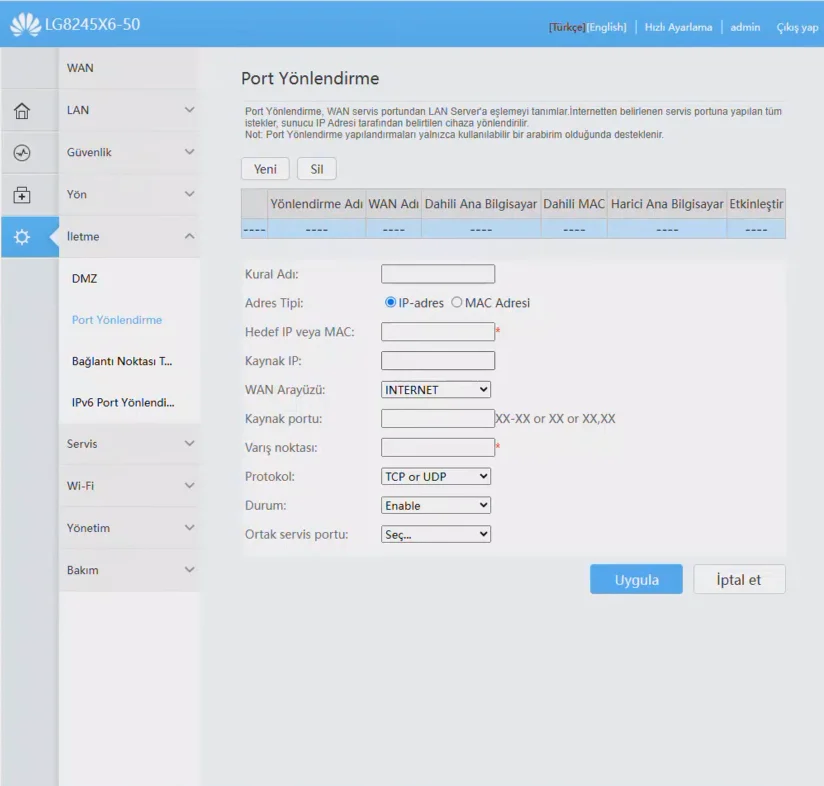824x786 pixels.
Task: Open the system status monitor icon
Action: point(22,153)
